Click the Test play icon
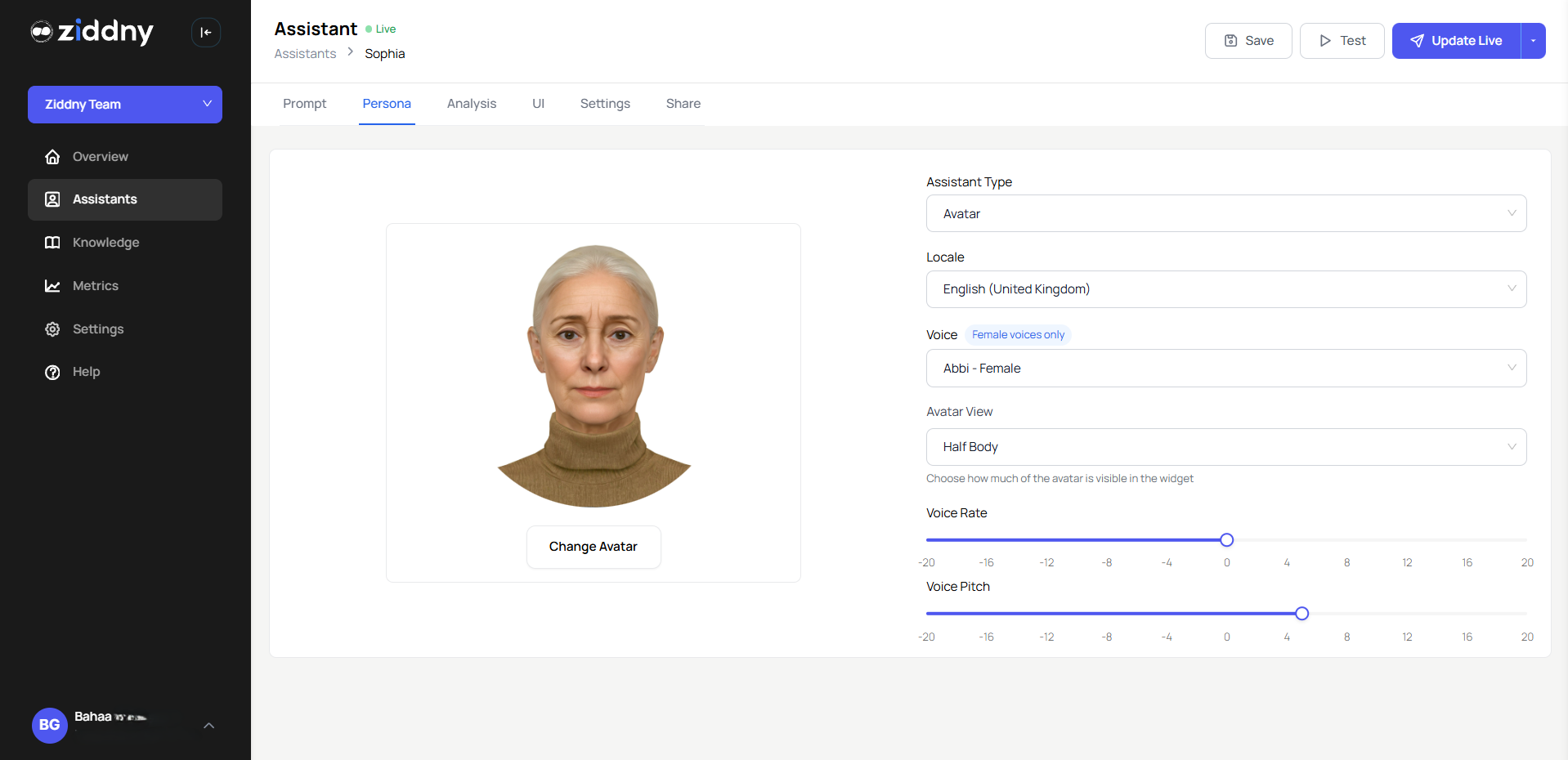The height and width of the screenshot is (760, 1568). coord(1324,40)
